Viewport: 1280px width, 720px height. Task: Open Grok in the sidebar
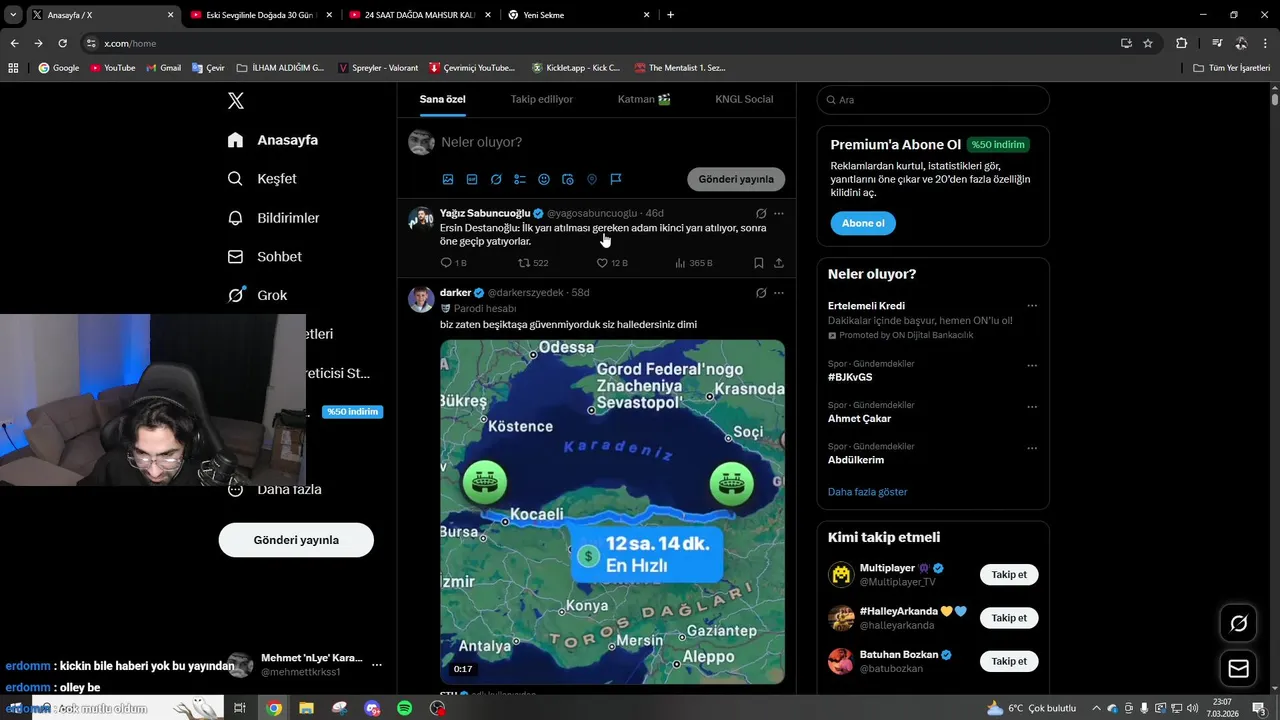(x=257, y=295)
